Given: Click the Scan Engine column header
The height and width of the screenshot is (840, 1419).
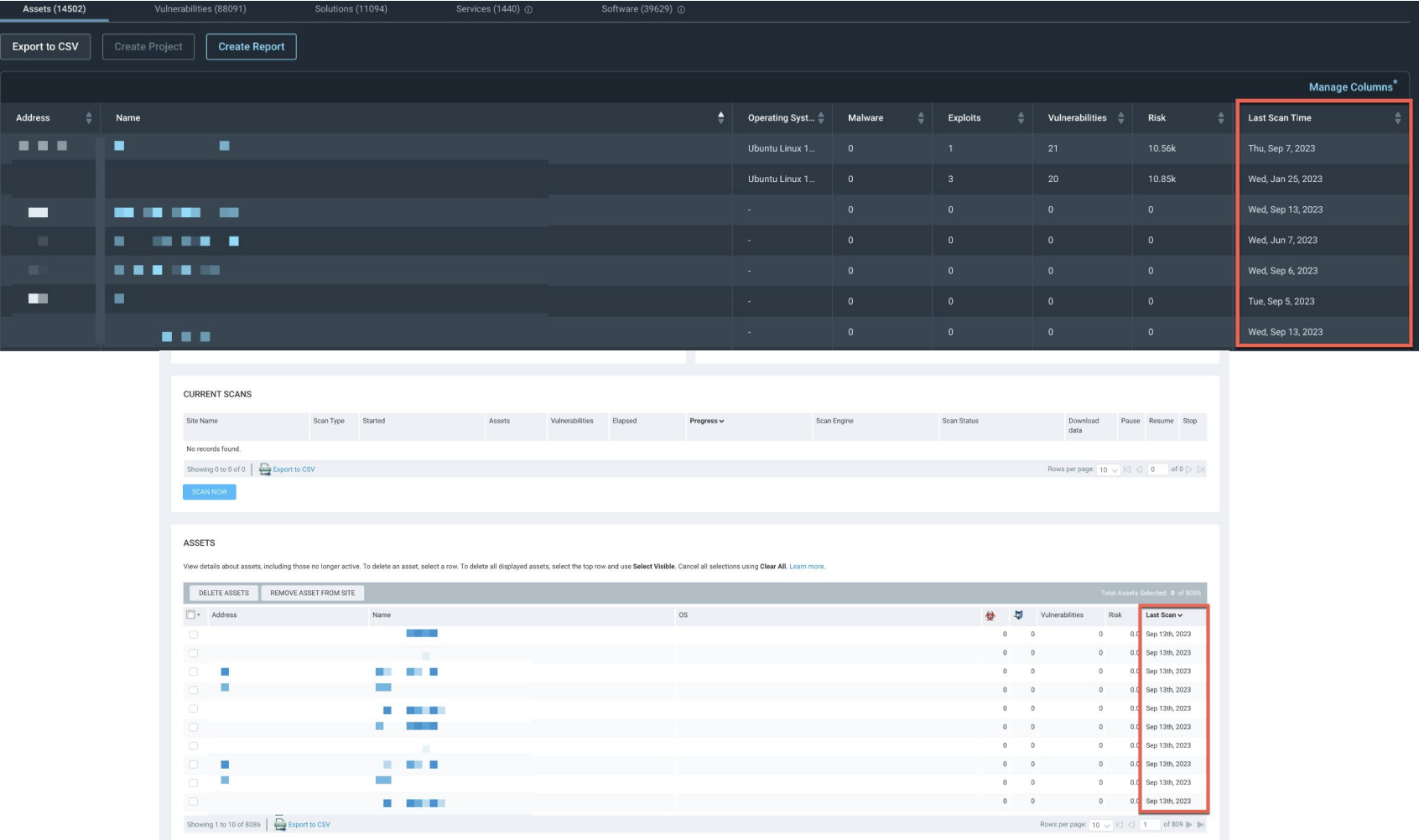Looking at the screenshot, I should [834, 421].
